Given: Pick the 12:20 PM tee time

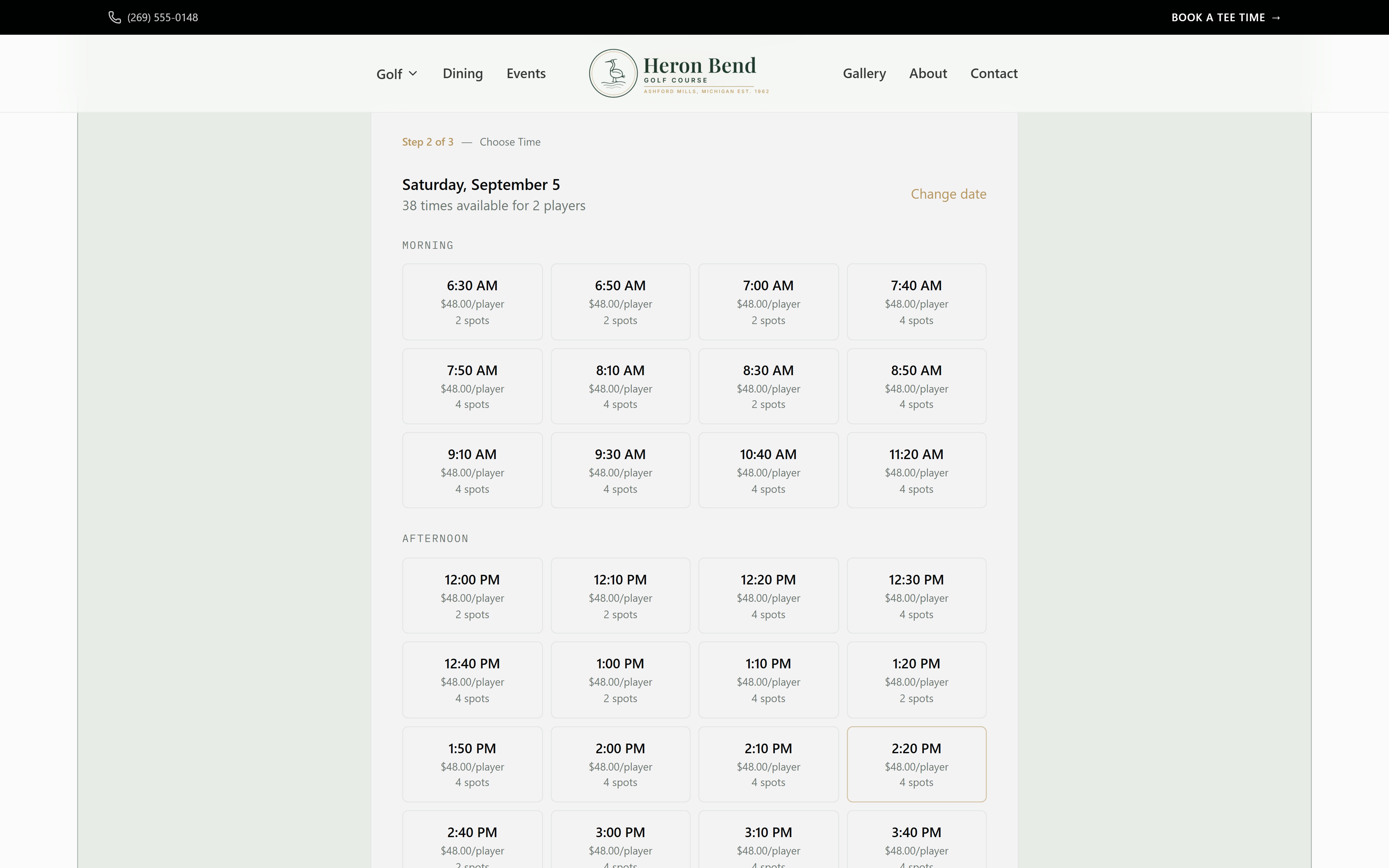Looking at the screenshot, I should (x=768, y=596).
